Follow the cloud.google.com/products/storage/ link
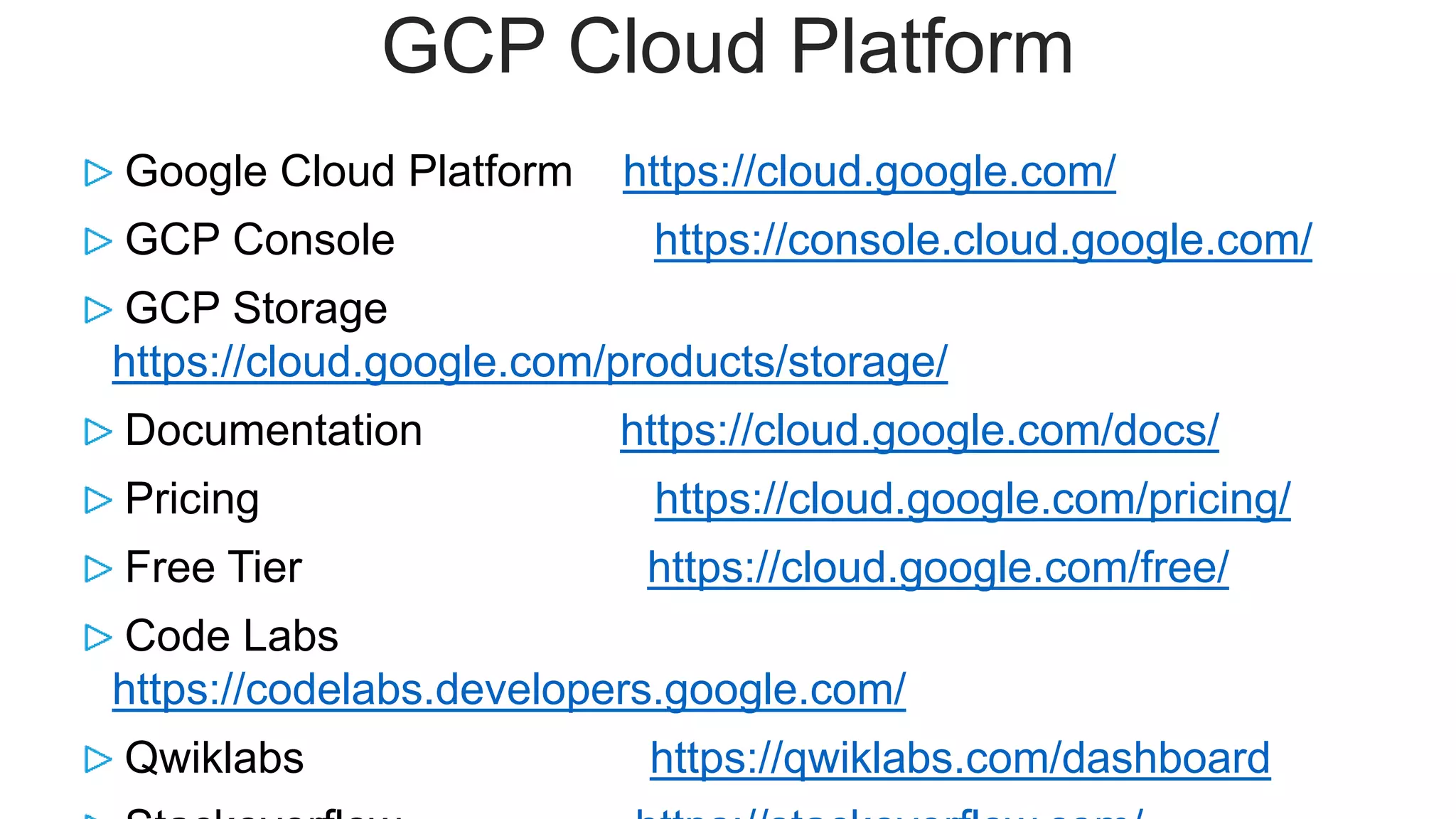This screenshot has height=819, width=1456. click(530, 363)
